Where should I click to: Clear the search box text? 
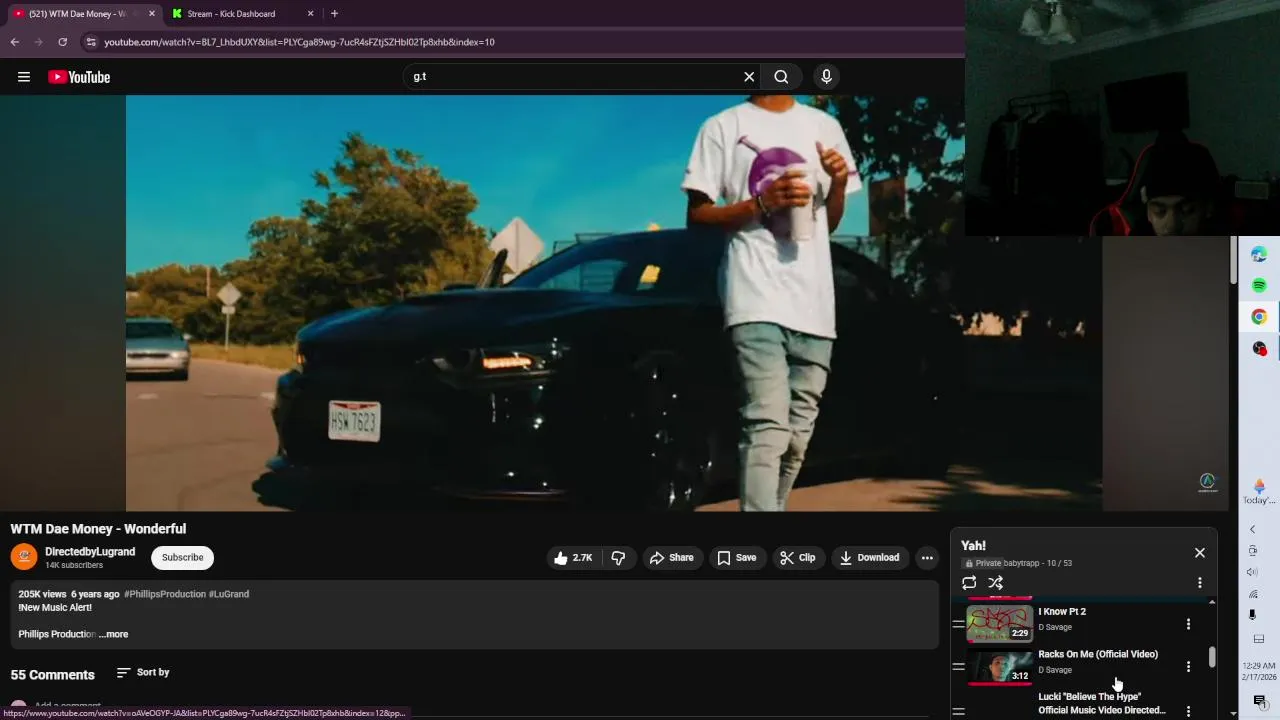[x=749, y=77]
